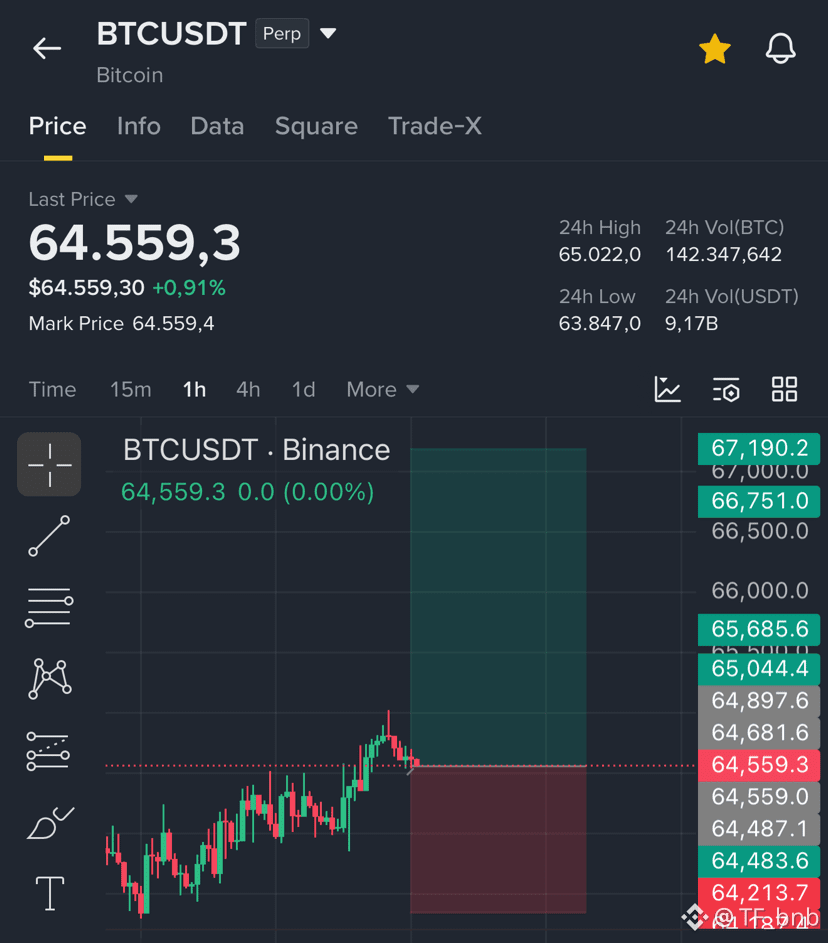Click the red stop-loss zone on chart
This screenshot has height=943, width=828.
(x=498, y=840)
